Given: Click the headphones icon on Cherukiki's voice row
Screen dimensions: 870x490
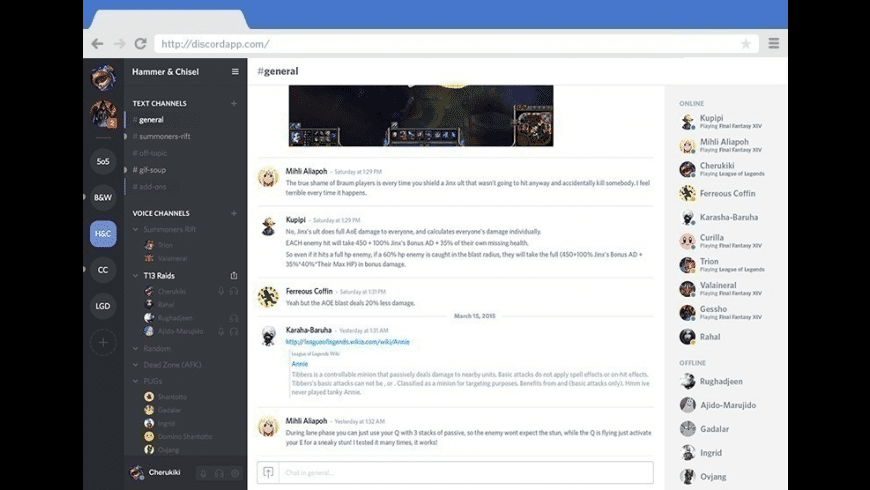Looking at the screenshot, I should (x=234, y=291).
